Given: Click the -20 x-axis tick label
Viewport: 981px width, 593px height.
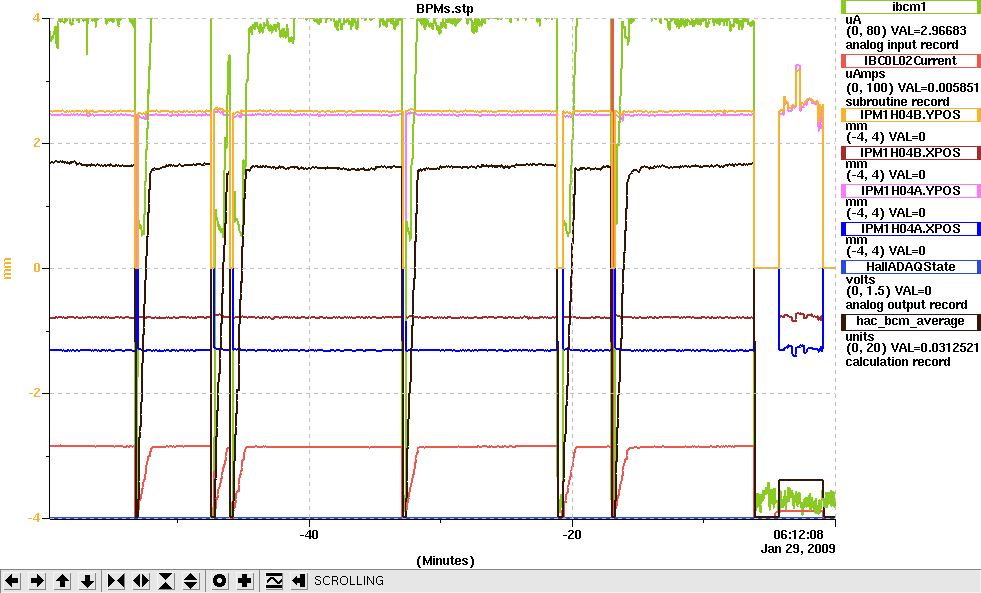Looking at the screenshot, I should pos(571,535).
